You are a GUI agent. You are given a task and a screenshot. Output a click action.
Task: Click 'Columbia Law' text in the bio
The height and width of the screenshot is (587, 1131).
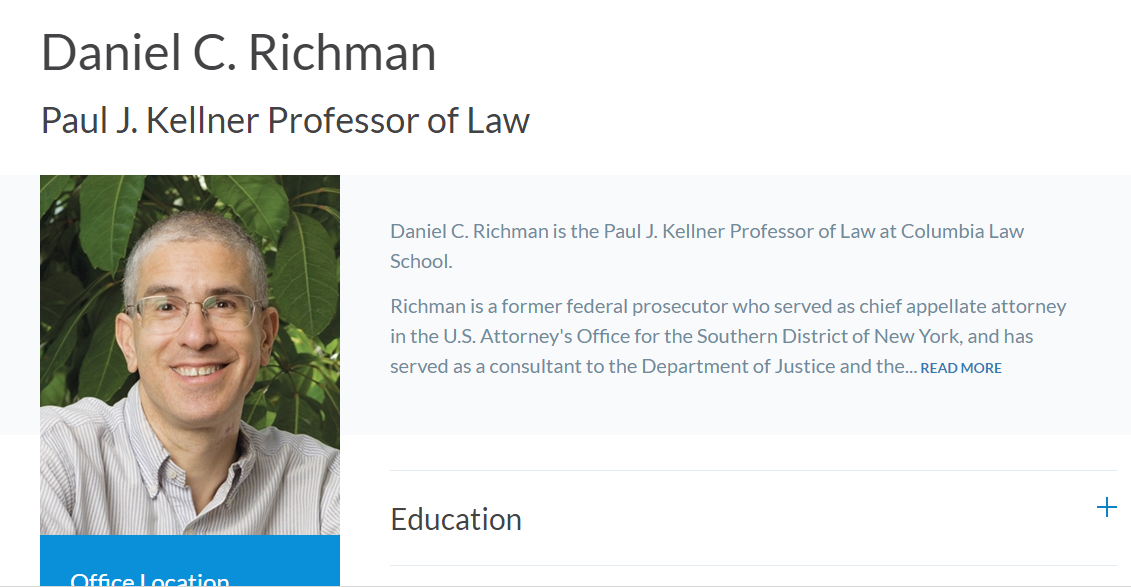(x=962, y=231)
